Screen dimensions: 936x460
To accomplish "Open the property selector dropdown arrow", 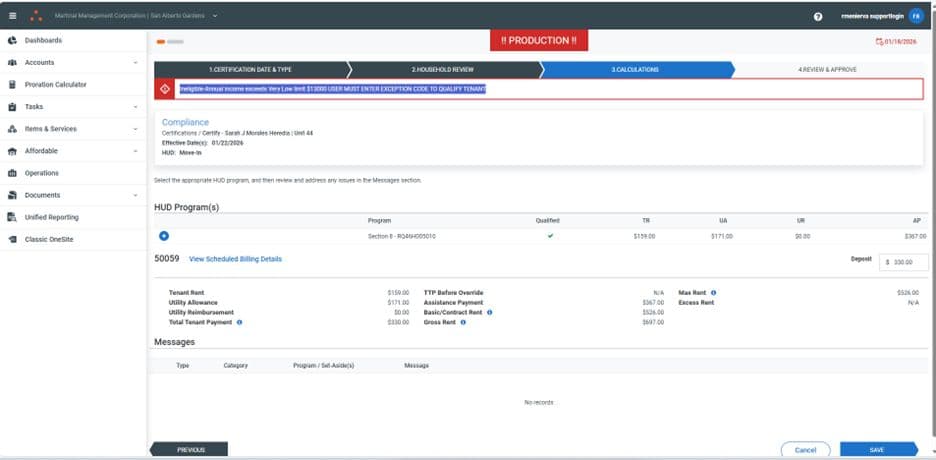I will click(x=215, y=16).
